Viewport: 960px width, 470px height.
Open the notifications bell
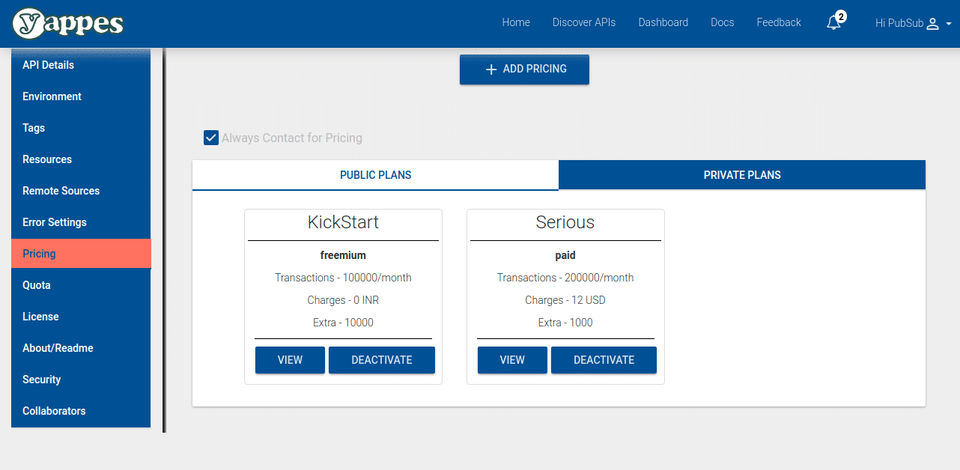(x=833, y=23)
